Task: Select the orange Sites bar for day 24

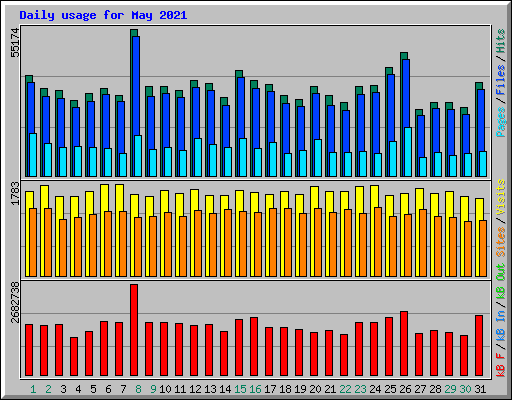Action: click(378, 242)
